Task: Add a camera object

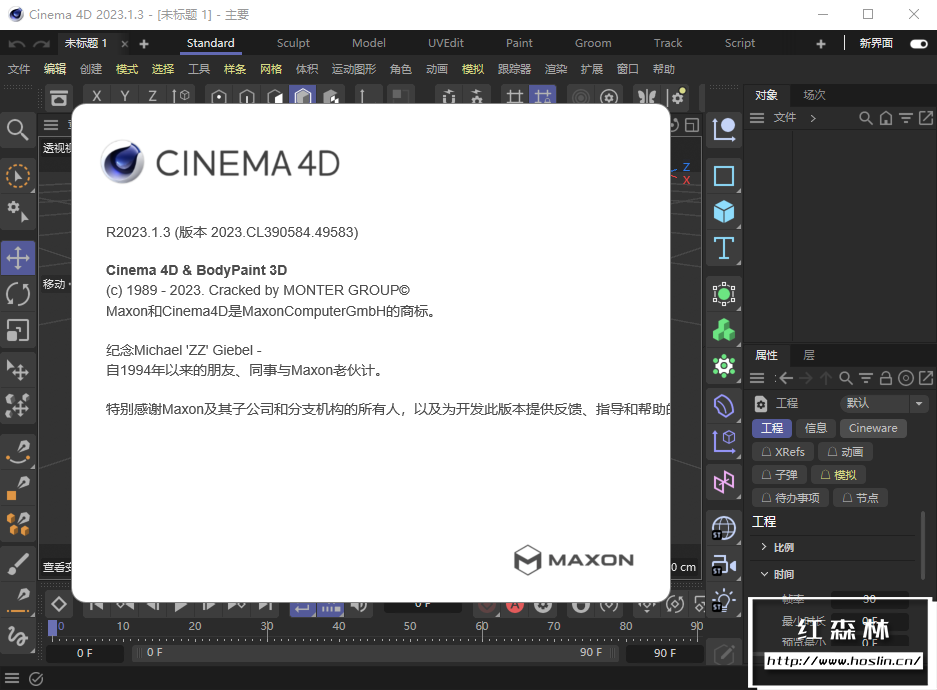Action: 724,565
